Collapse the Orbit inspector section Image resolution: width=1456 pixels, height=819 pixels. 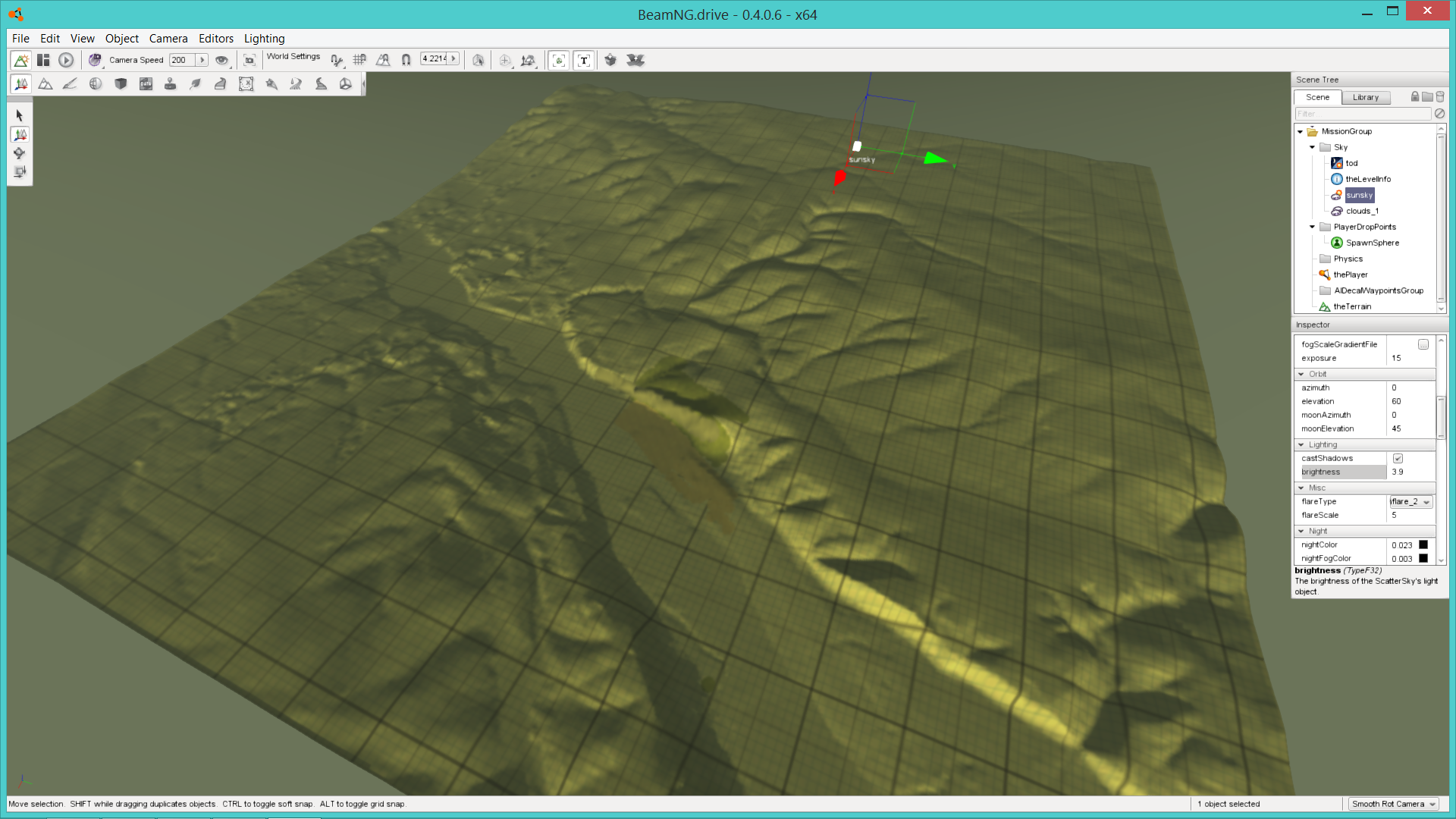(1301, 375)
